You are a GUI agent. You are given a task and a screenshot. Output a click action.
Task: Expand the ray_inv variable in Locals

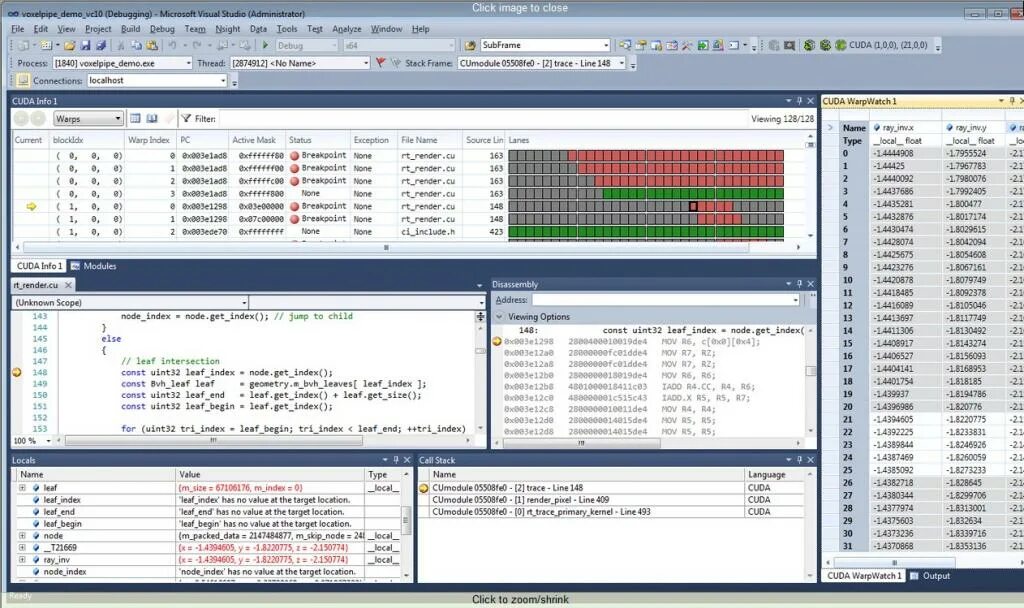[x=22, y=560]
